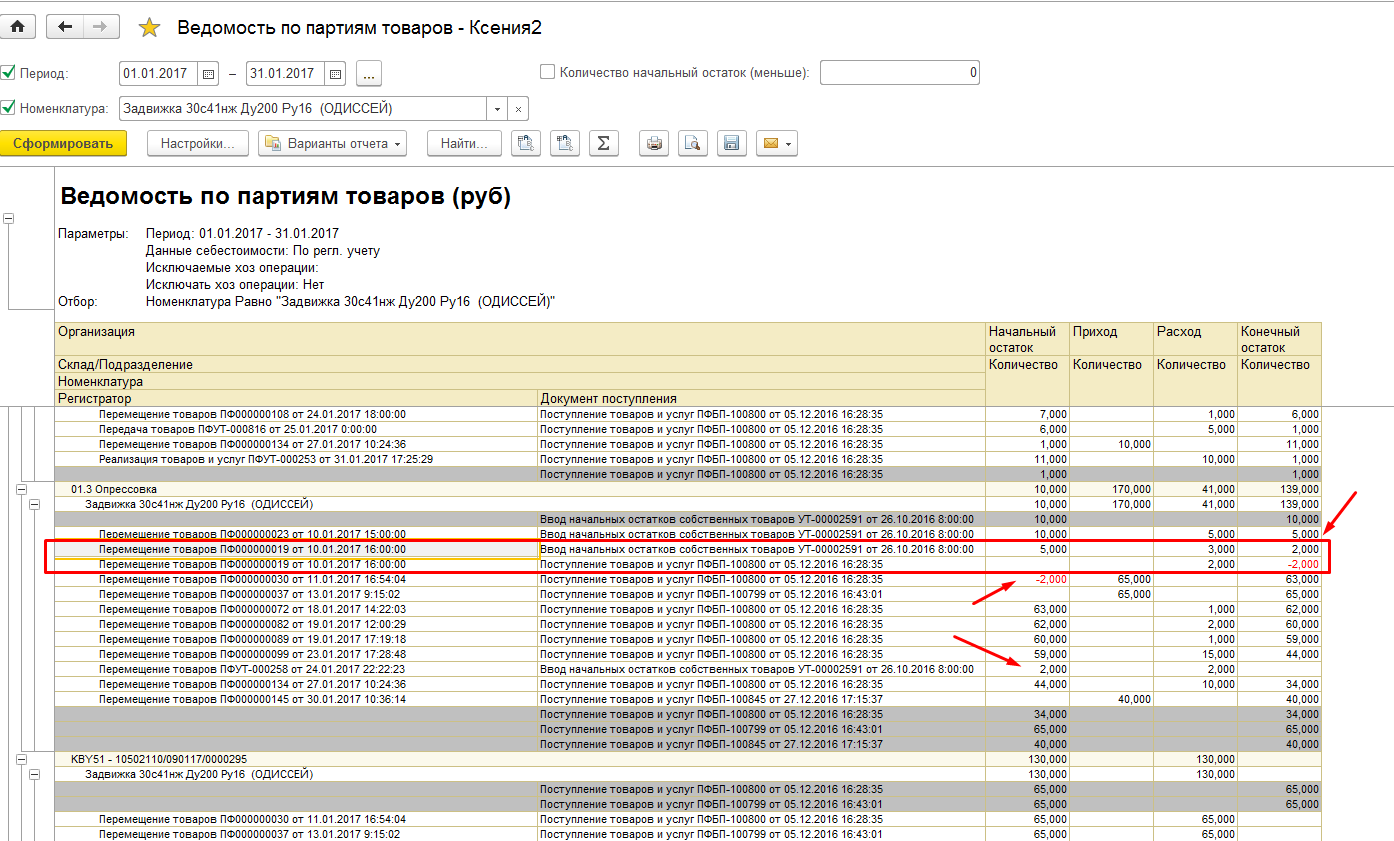
Task: Disable the Номенклатура filter checkbox
Action: tap(9, 108)
